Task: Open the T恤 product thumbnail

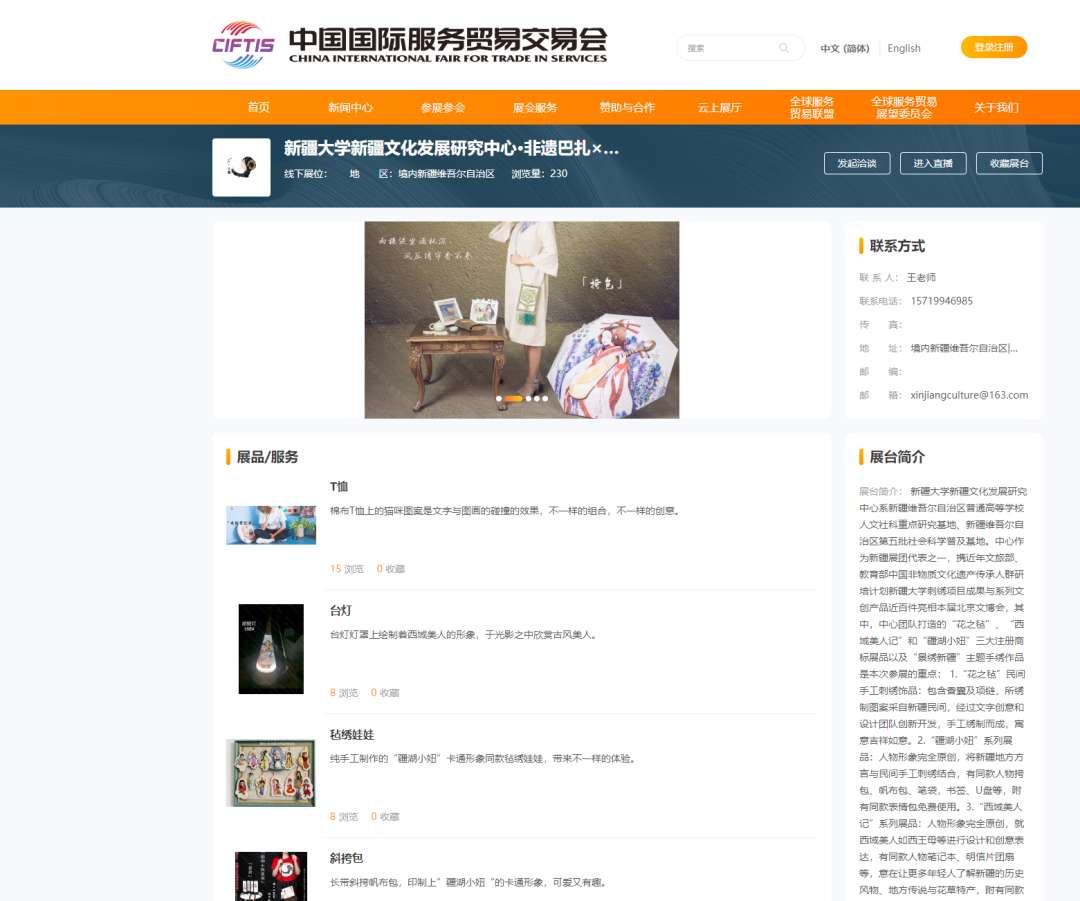Action: tap(271, 525)
